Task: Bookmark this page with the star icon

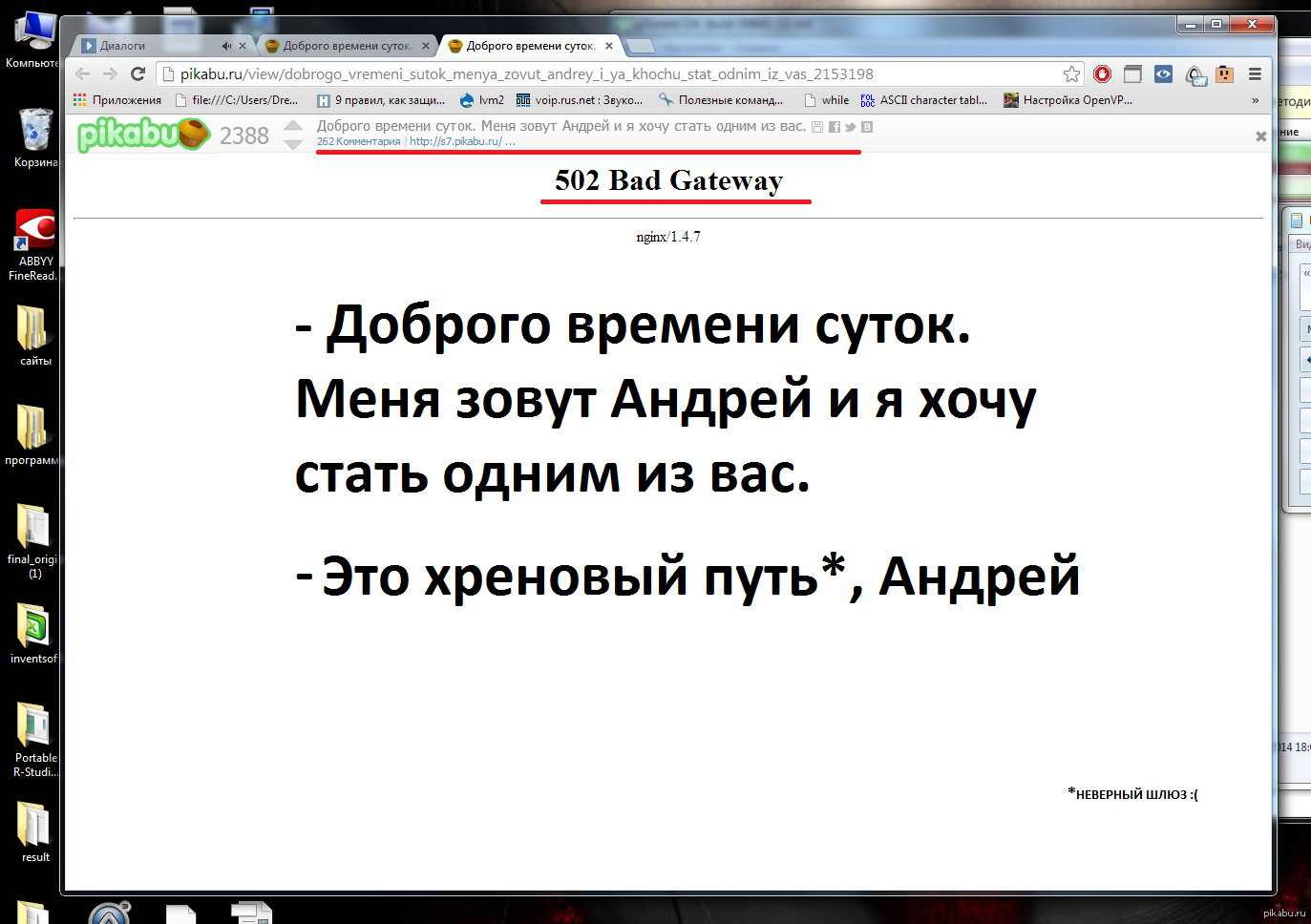Action: (1071, 74)
